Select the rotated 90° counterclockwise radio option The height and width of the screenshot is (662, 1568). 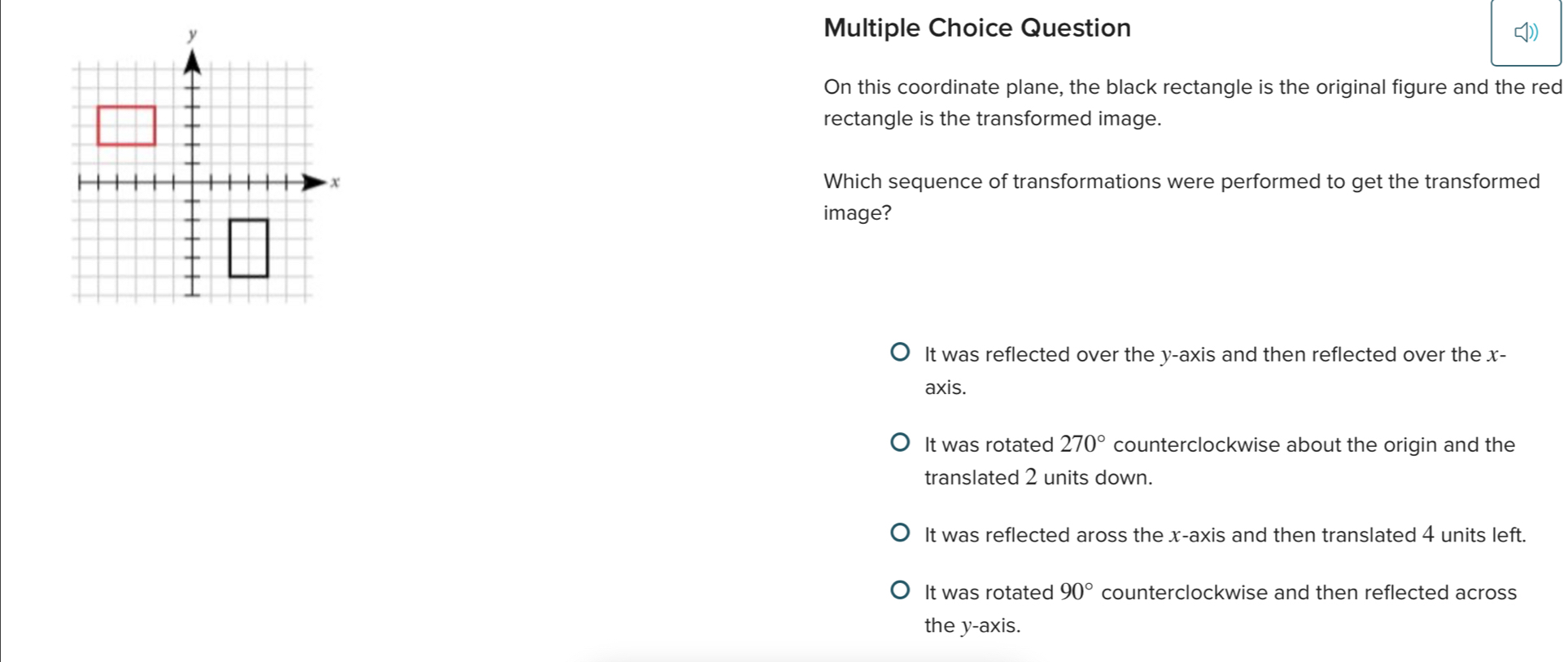[899, 590]
